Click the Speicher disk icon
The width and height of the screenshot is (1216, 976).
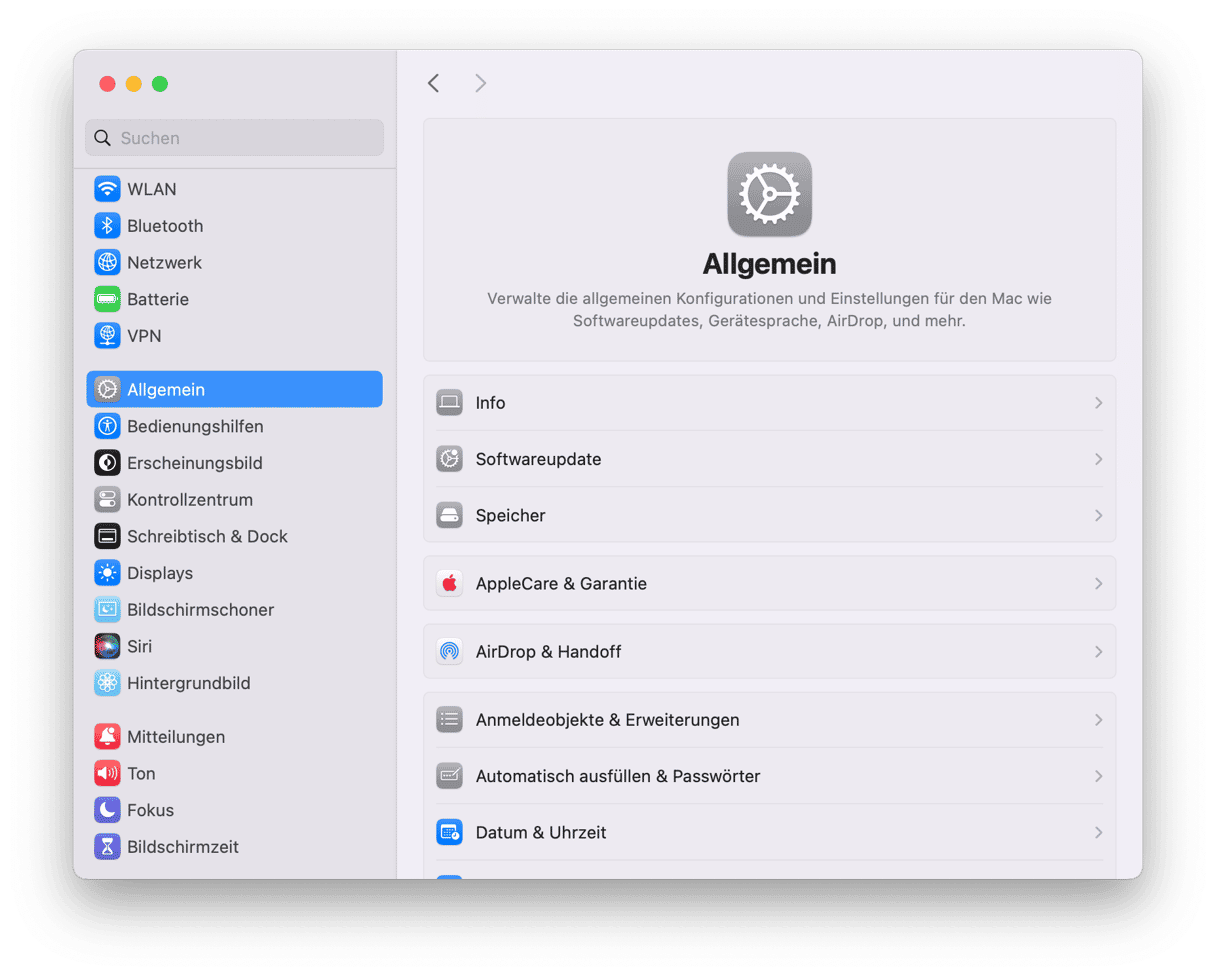click(x=449, y=515)
